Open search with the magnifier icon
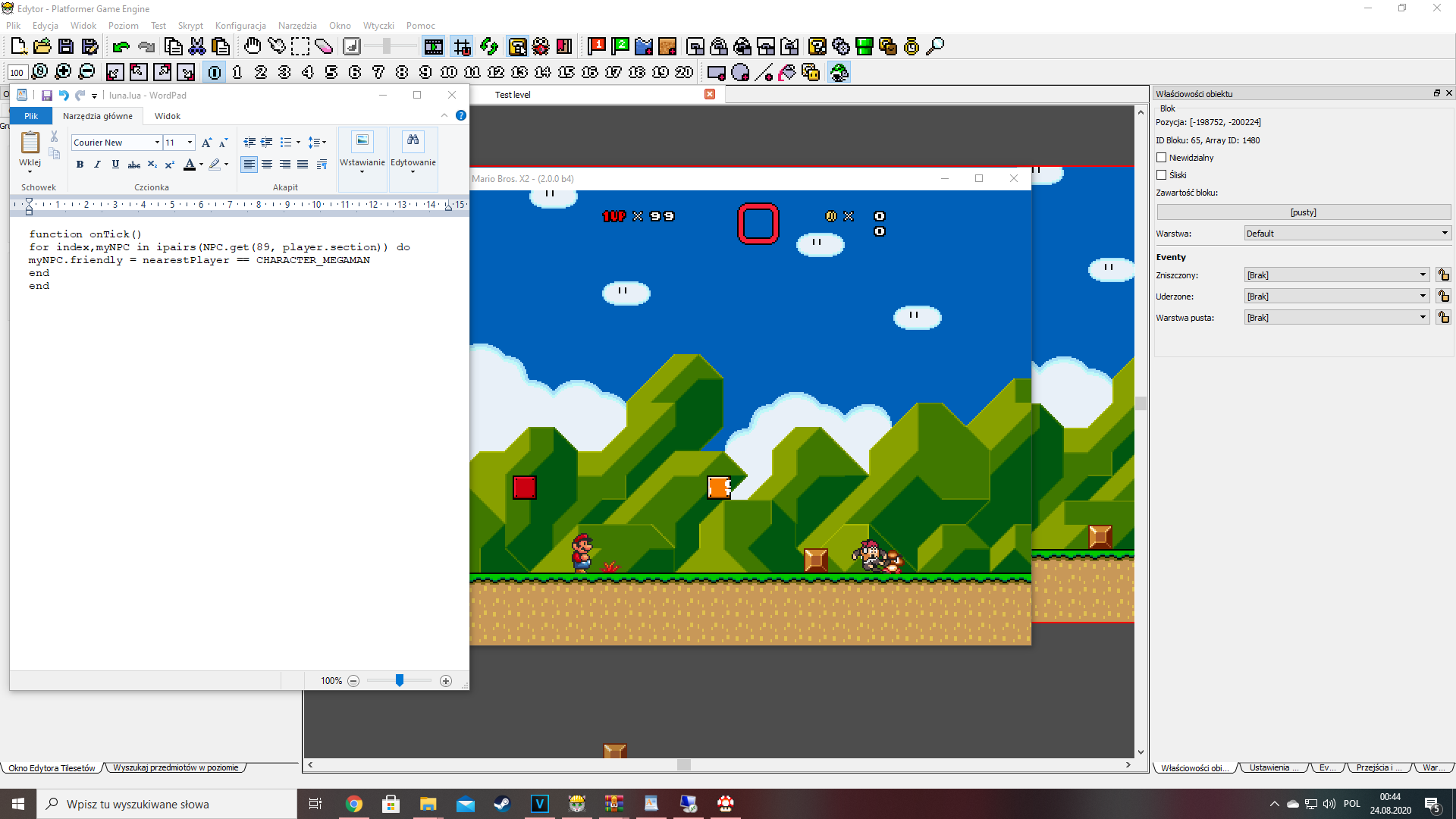 click(936, 46)
